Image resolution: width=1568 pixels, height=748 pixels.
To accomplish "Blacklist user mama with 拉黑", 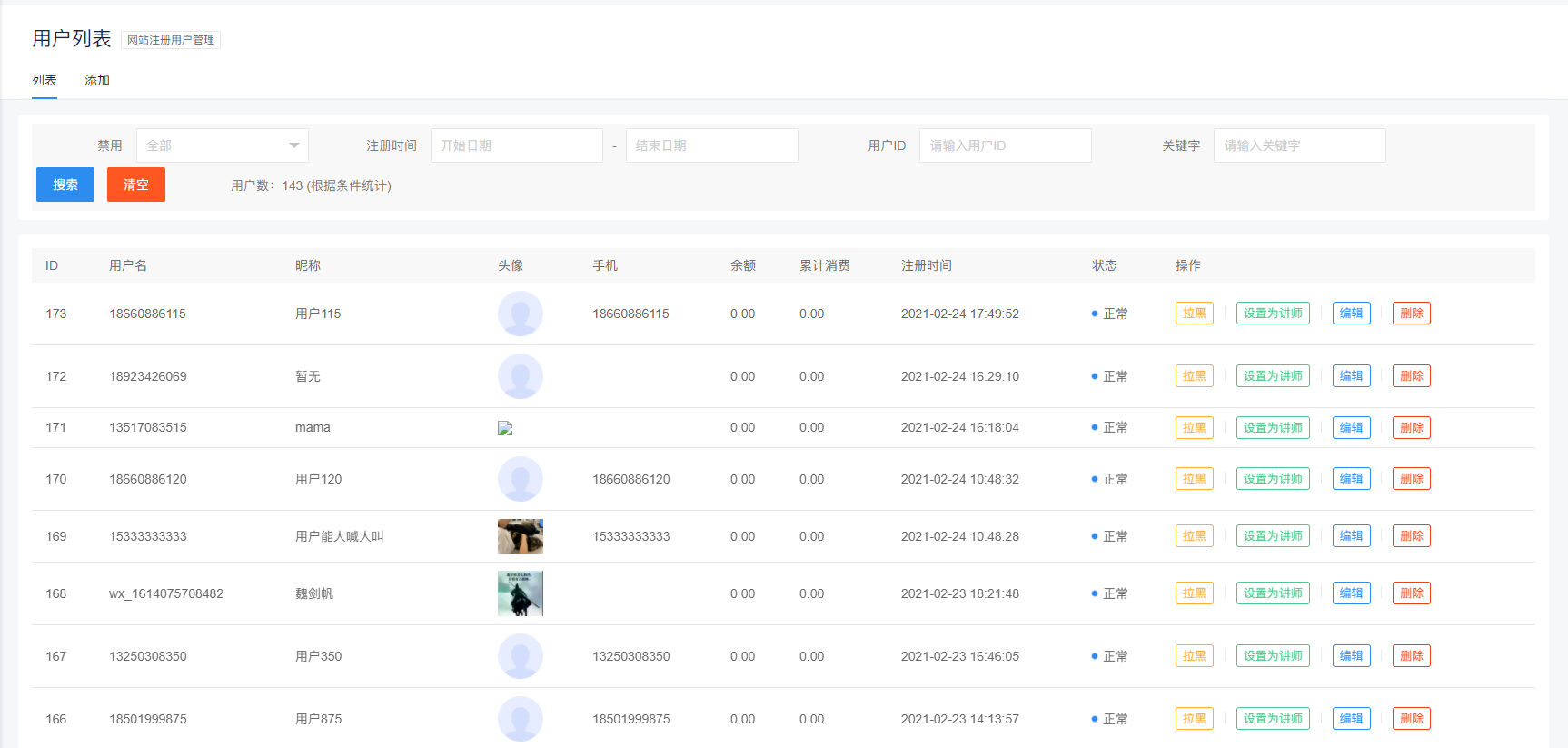I will tap(1195, 428).
